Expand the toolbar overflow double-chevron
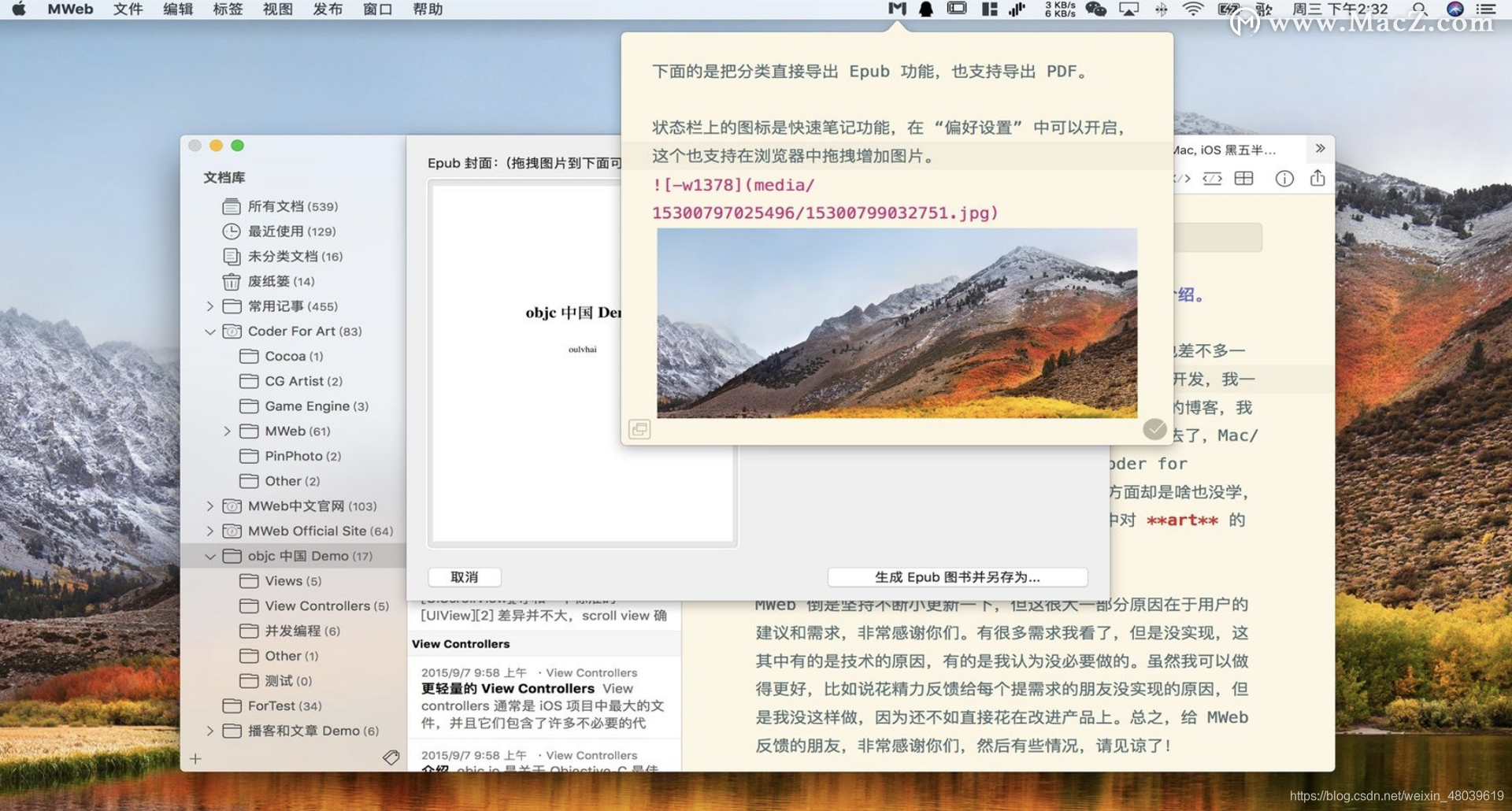The height and width of the screenshot is (811, 1512). [1320, 148]
